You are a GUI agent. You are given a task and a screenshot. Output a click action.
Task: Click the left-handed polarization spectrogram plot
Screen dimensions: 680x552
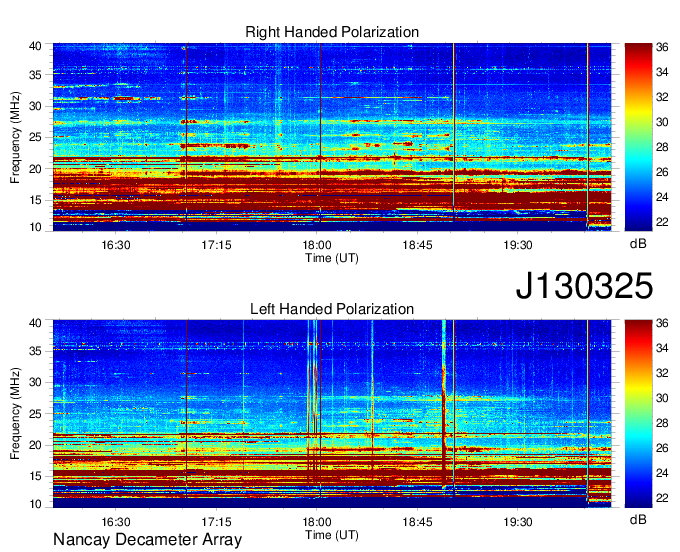332,414
